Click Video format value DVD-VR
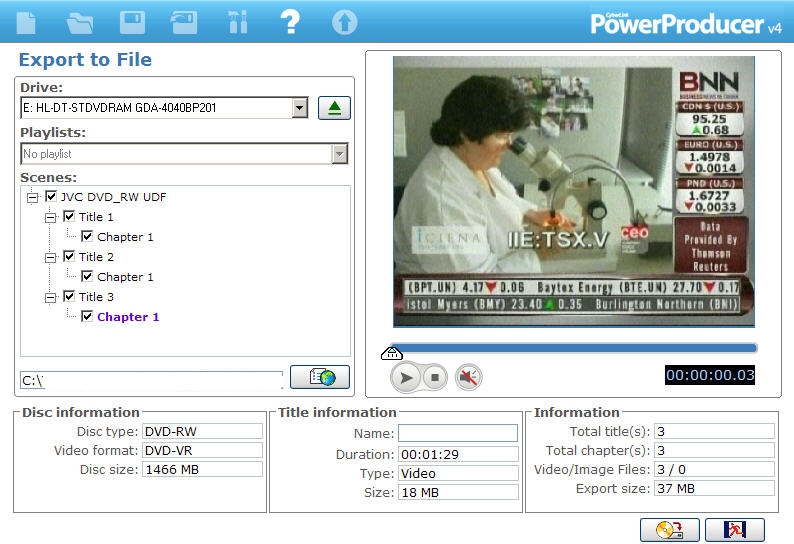The width and height of the screenshot is (794, 544). [x=203, y=450]
